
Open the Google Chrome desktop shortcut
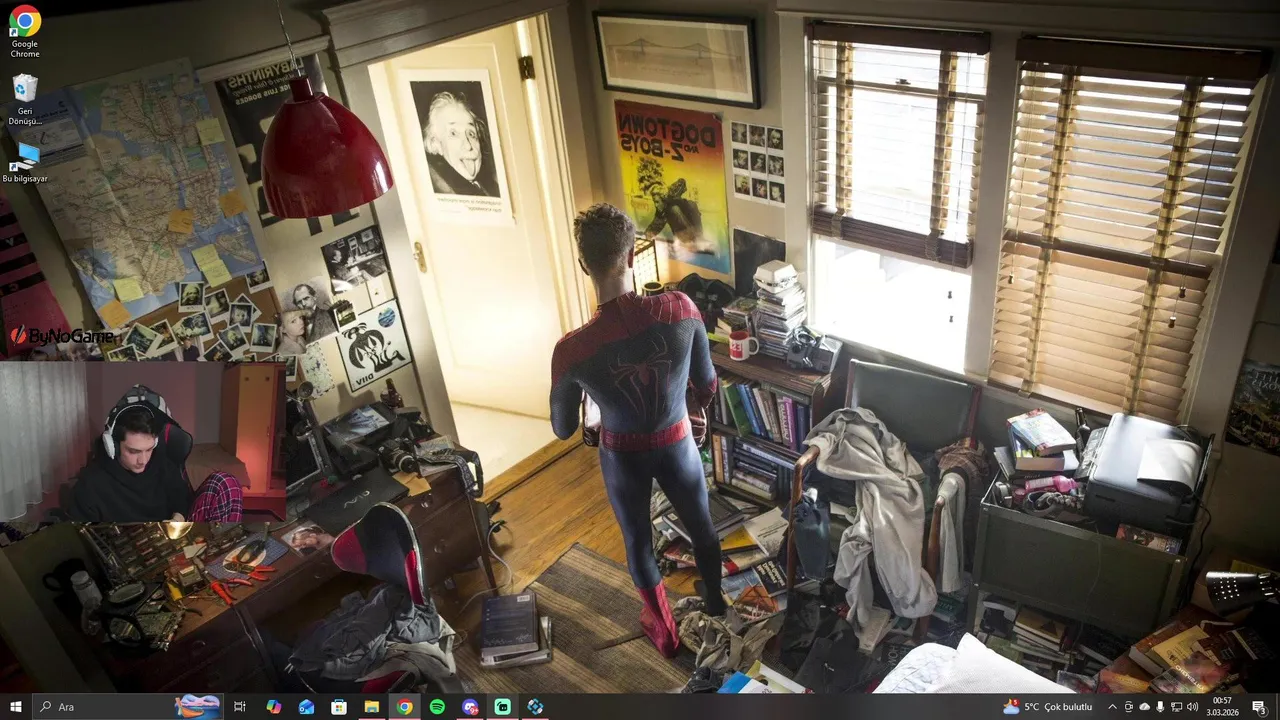(24, 31)
